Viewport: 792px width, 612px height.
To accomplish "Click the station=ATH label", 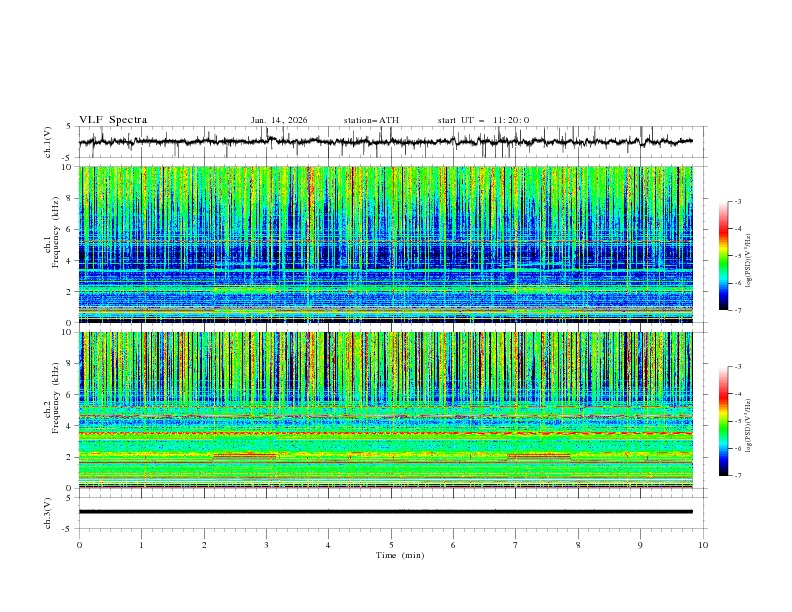I will tap(371, 120).
